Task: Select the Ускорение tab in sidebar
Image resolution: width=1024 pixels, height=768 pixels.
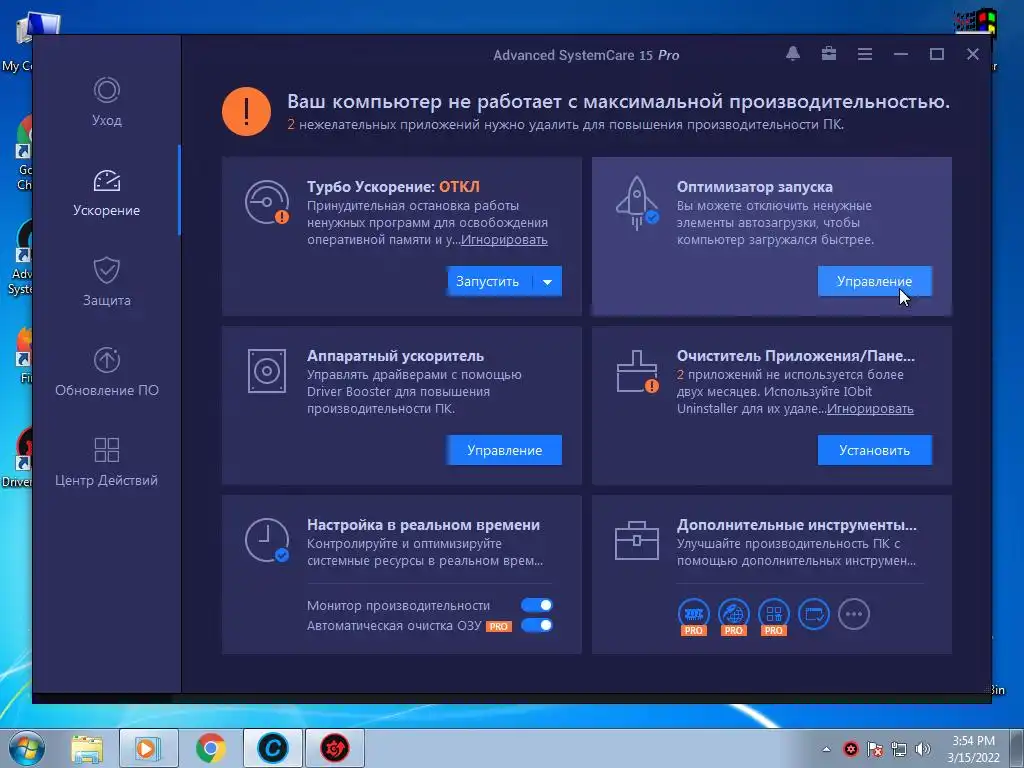Action: tap(106, 191)
